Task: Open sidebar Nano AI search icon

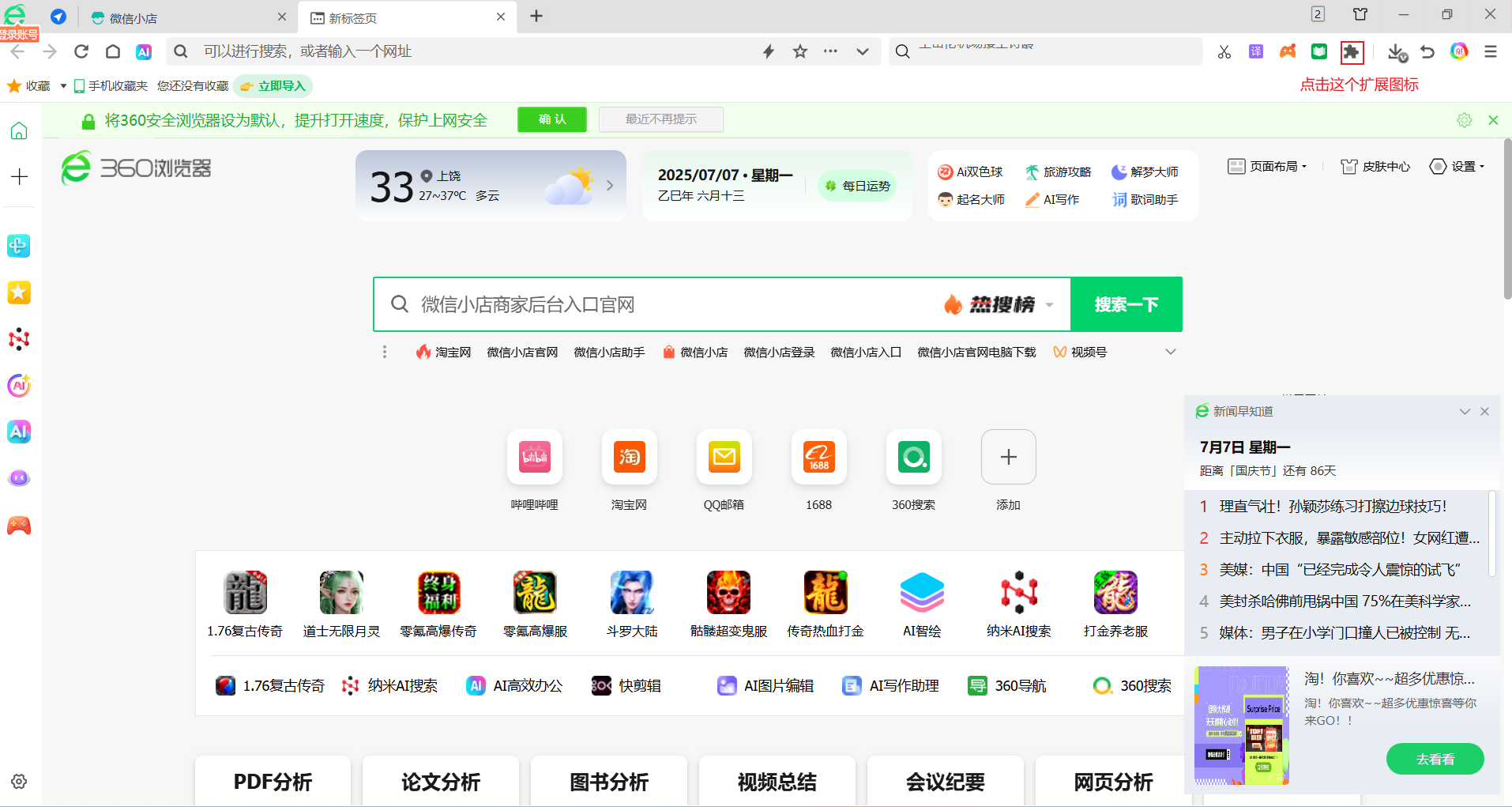Action: 19,339
